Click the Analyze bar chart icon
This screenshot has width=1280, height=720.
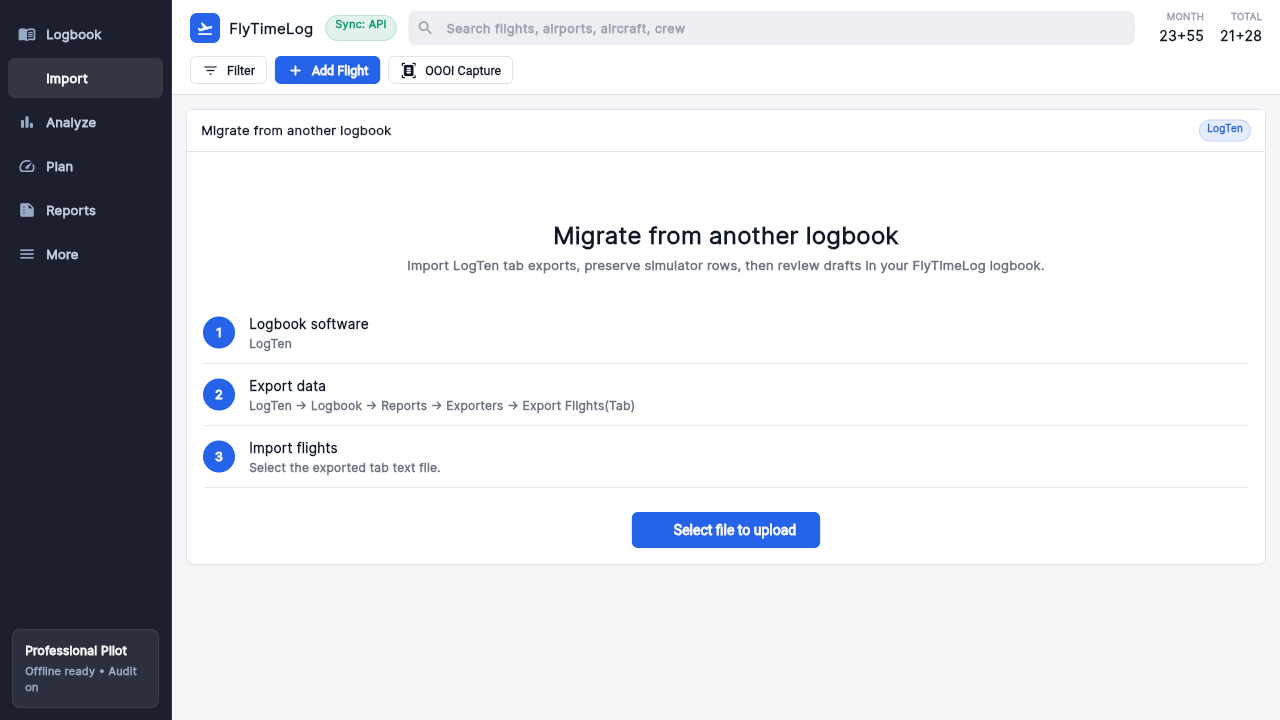pyautogui.click(x=27, y=122)
